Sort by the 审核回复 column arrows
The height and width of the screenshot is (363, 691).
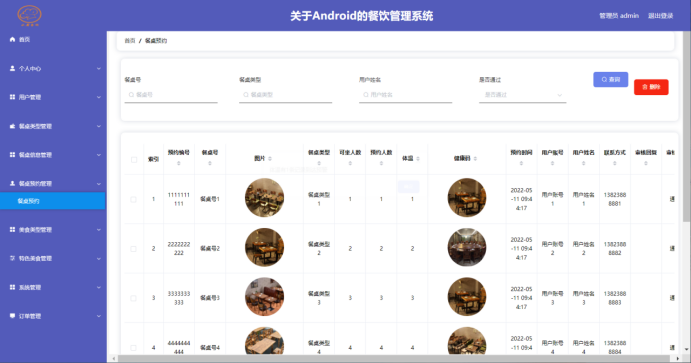(x=646, y=163)
